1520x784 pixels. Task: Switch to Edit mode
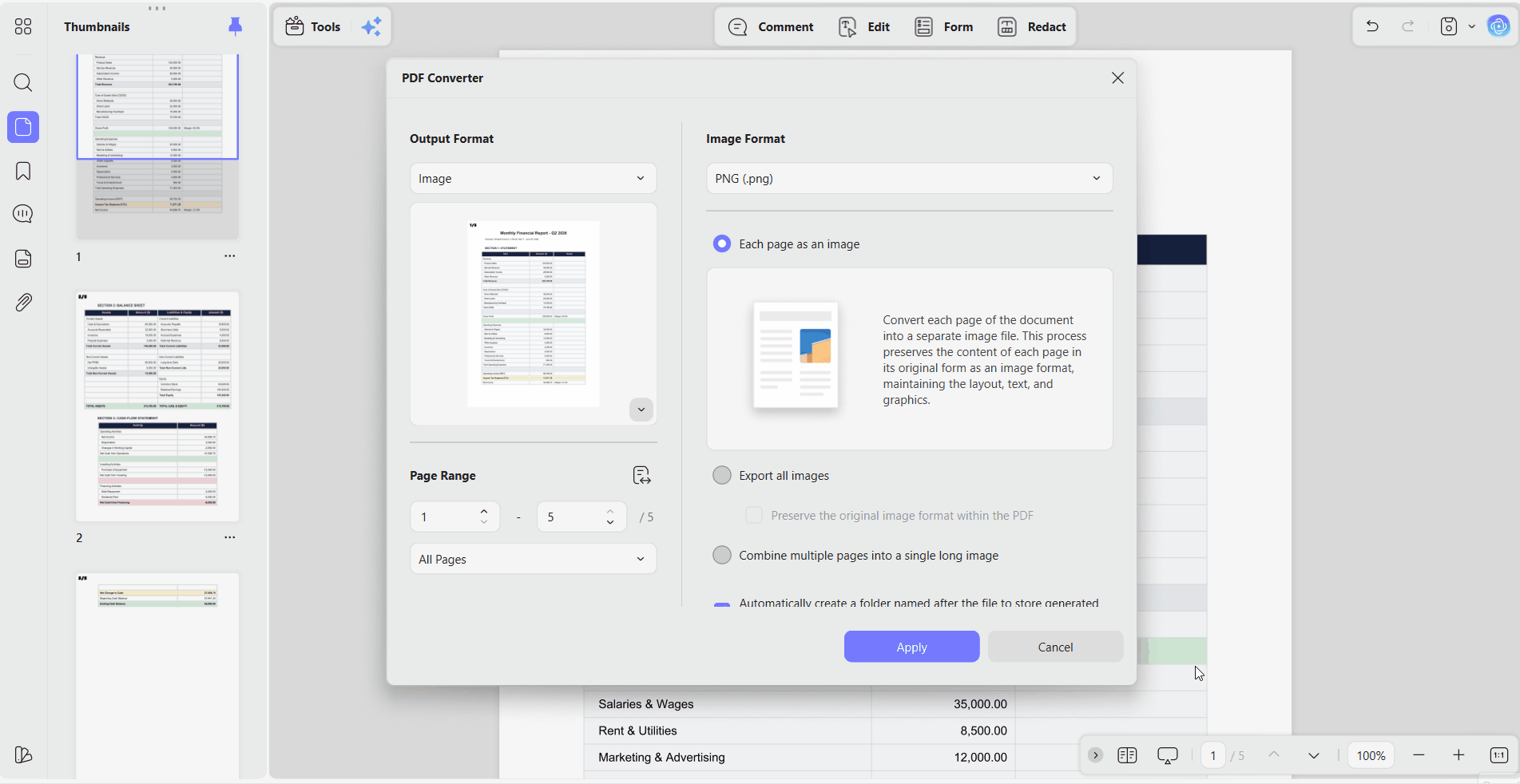click(864, 26)
